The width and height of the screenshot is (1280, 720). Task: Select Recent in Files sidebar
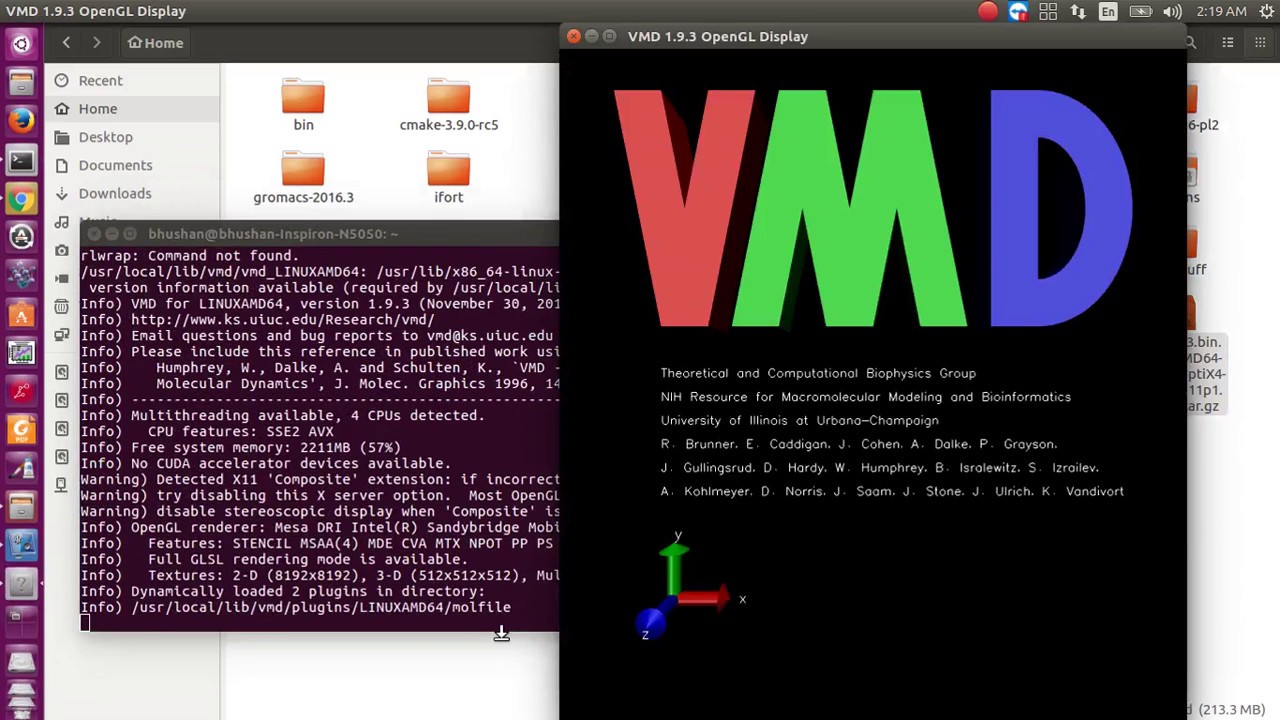[132, 80]
